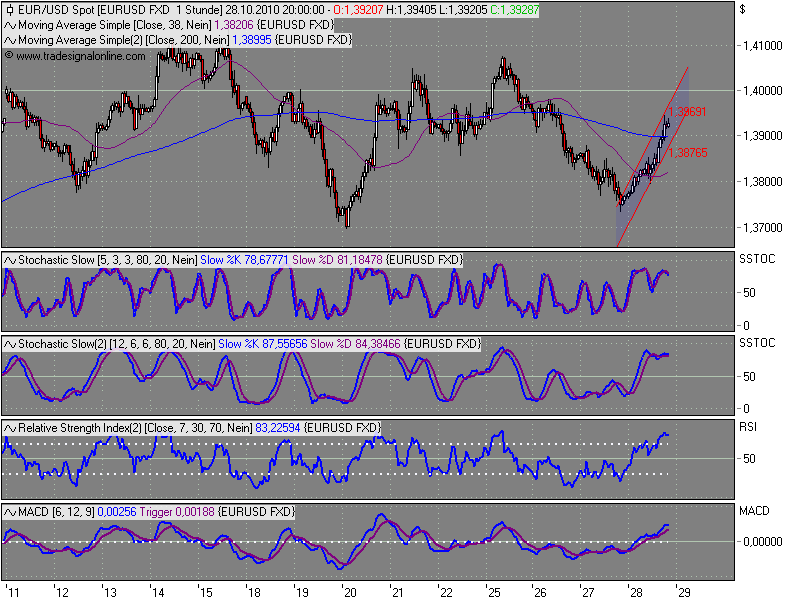Click date marker 29 on time axis
This screenshot has width=800, height=600.
coord(684,593)
